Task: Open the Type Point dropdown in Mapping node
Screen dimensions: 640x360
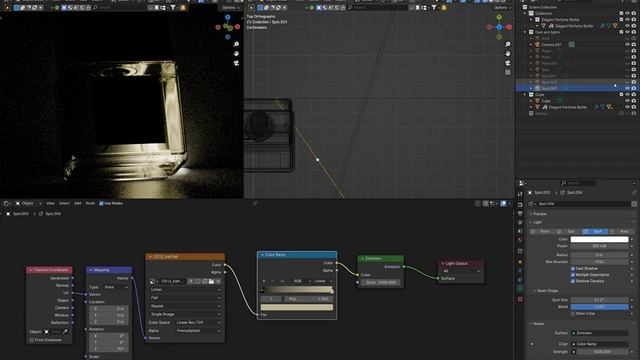Action: tap(116, 287)
